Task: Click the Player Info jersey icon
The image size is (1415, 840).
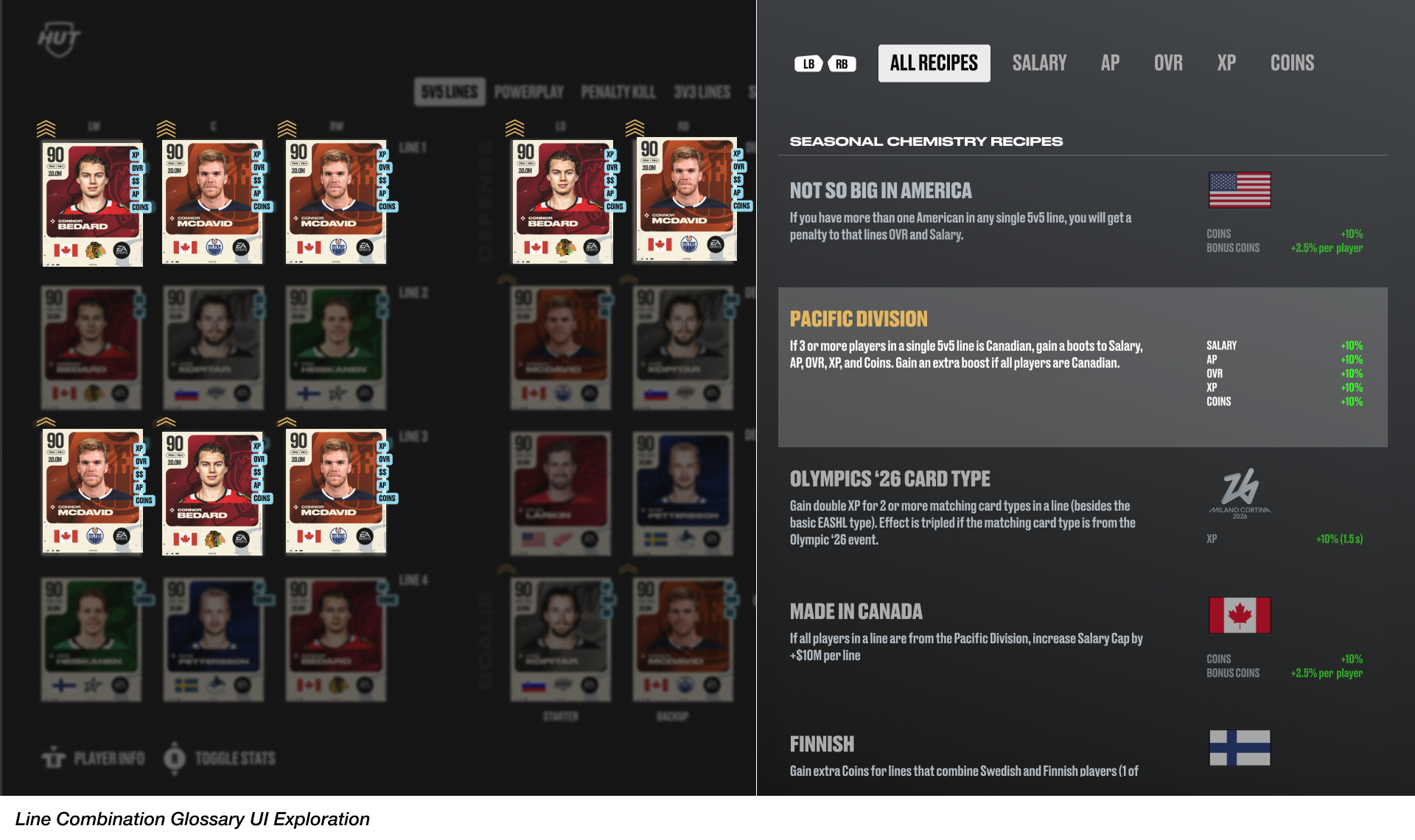Action: (54, 757)
